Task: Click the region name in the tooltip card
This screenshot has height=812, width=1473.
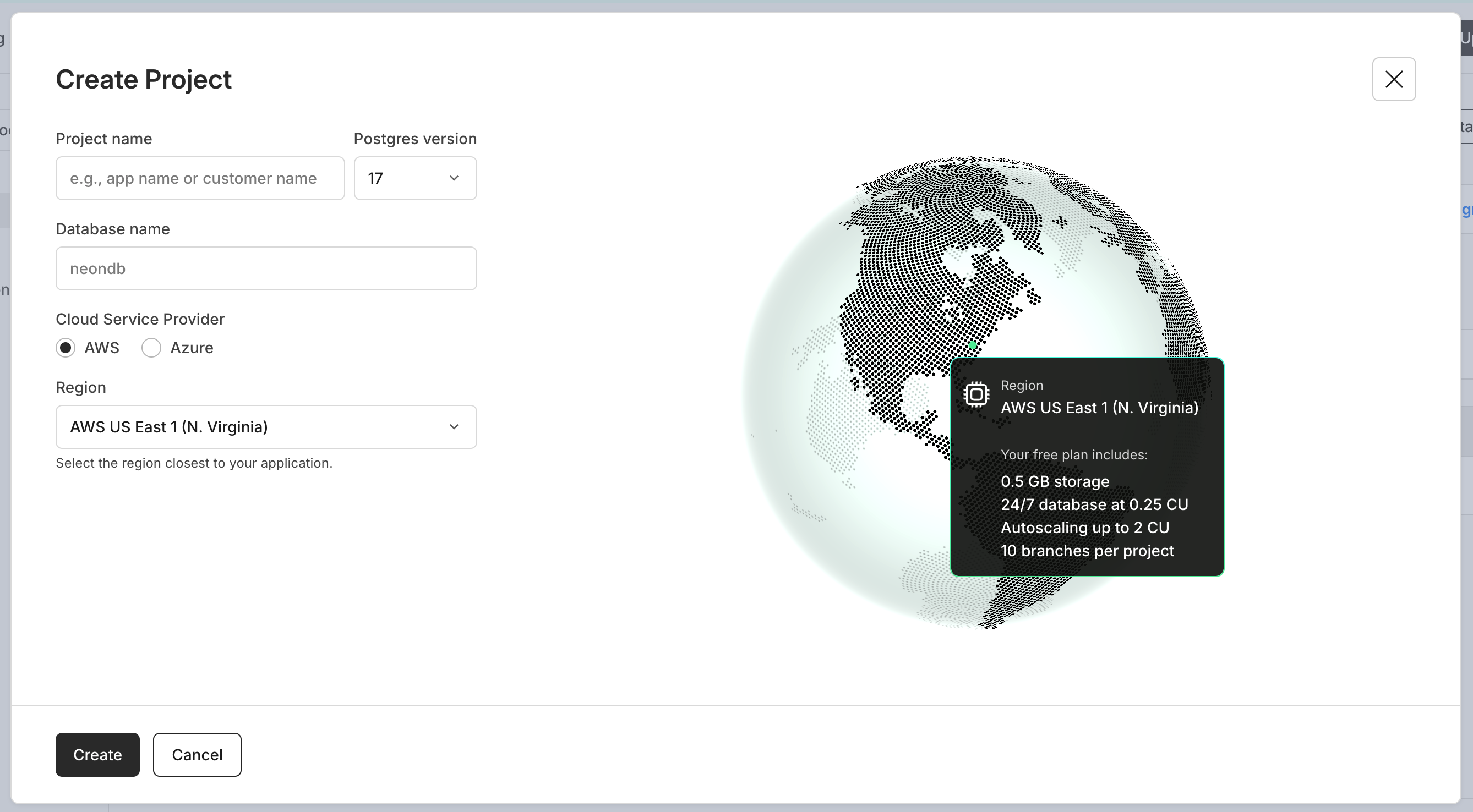Action: pyautogui.click(x=1099, y=408)
